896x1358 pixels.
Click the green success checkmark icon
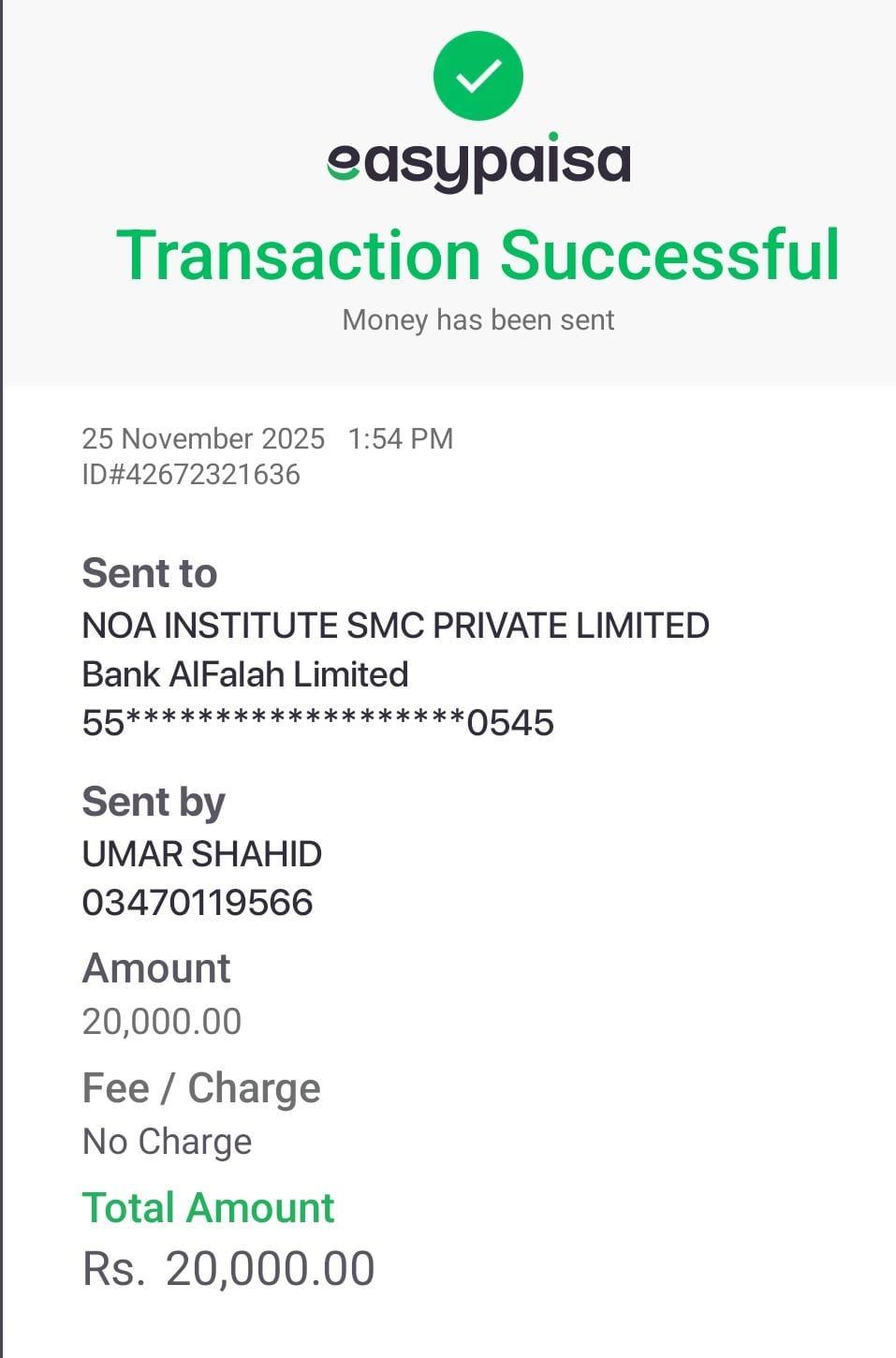[477, 76]
